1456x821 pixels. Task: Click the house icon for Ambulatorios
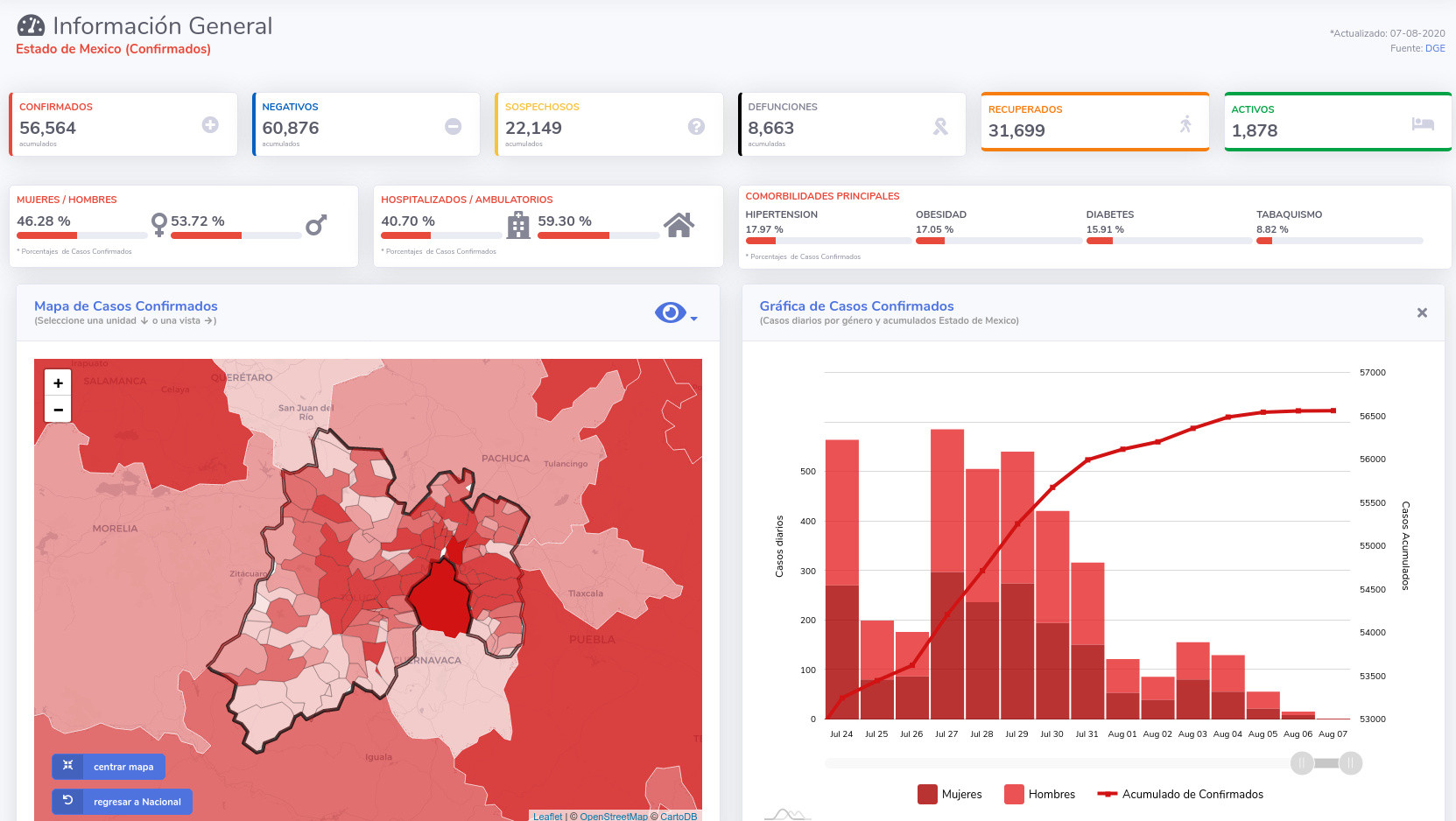coord(679,225)
